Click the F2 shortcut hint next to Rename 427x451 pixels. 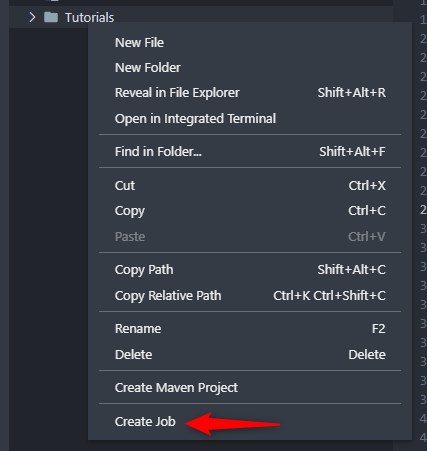coord(379,329)
